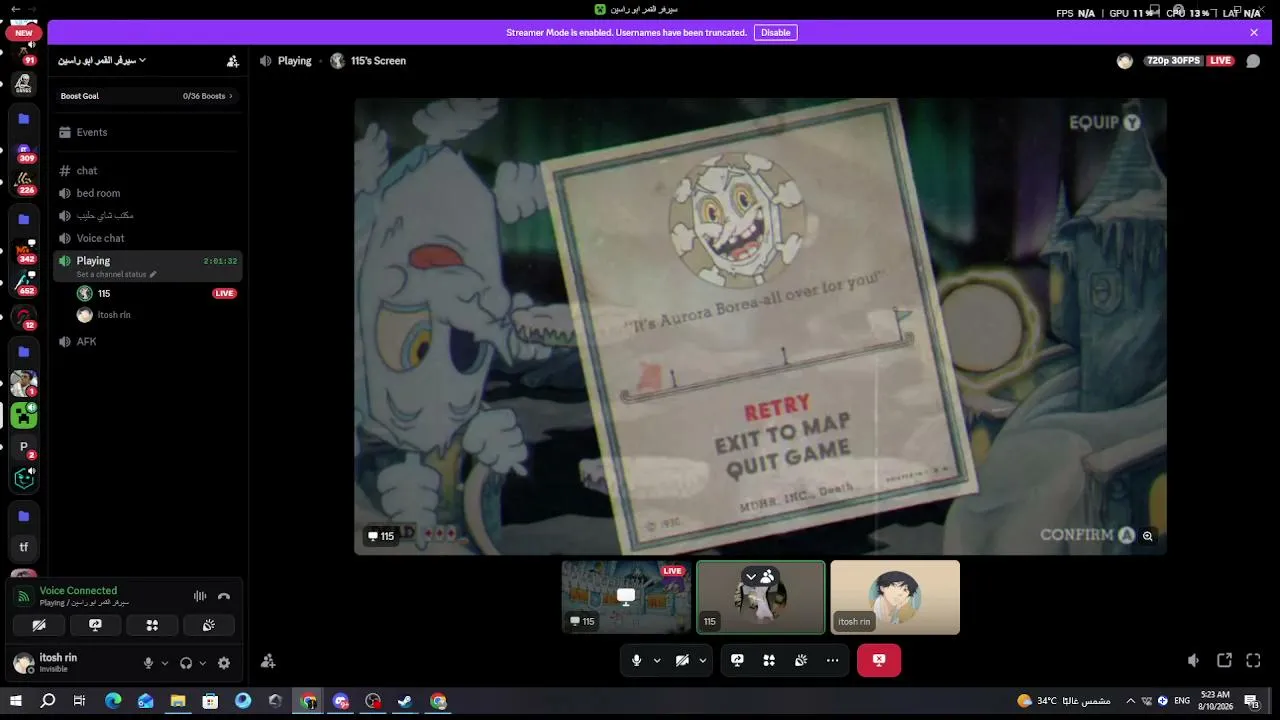Edit channel status pencil icon
Viewport: 1280px width, 720px height.
(153, 274)
